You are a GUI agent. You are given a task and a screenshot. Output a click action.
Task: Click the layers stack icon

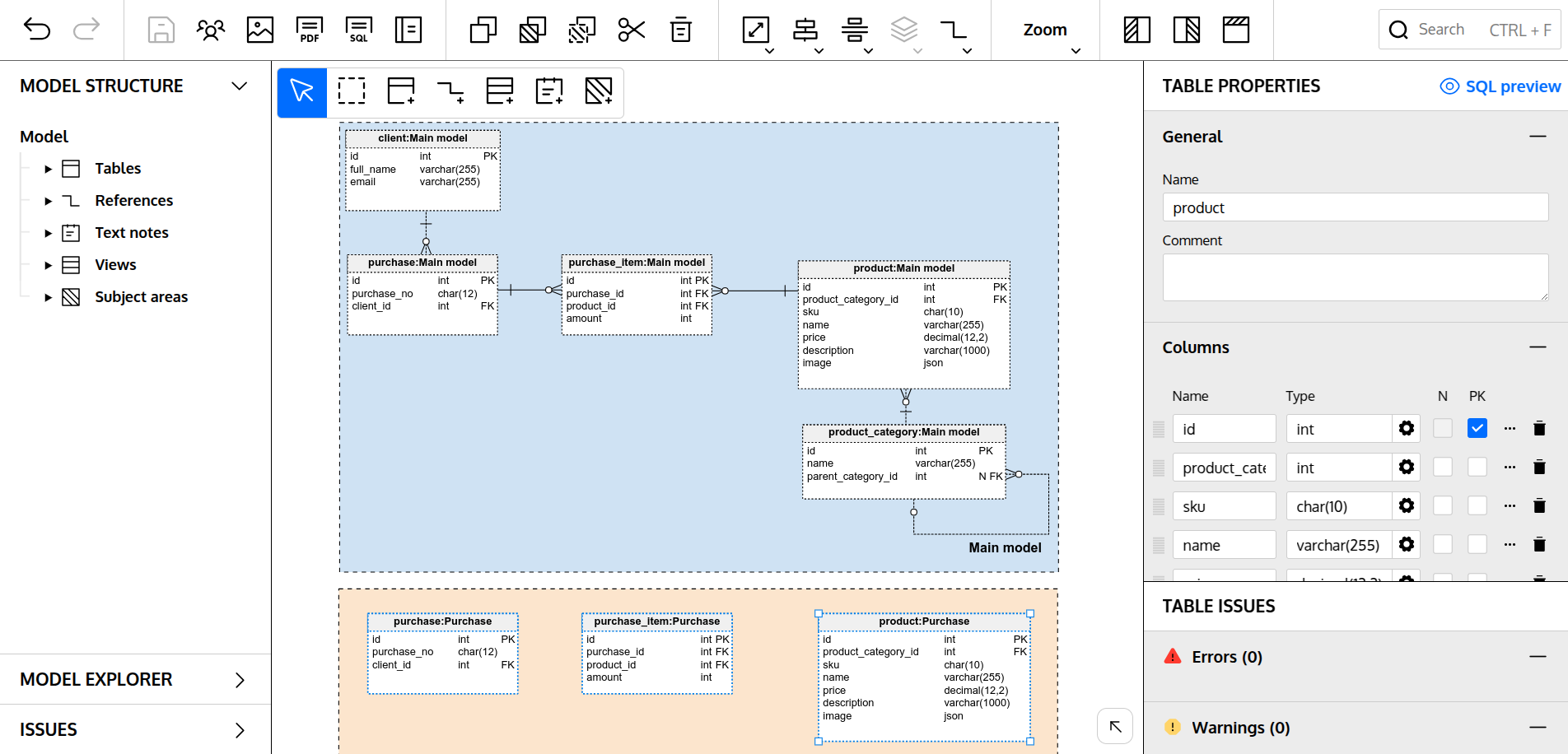[x=904, y=30]
